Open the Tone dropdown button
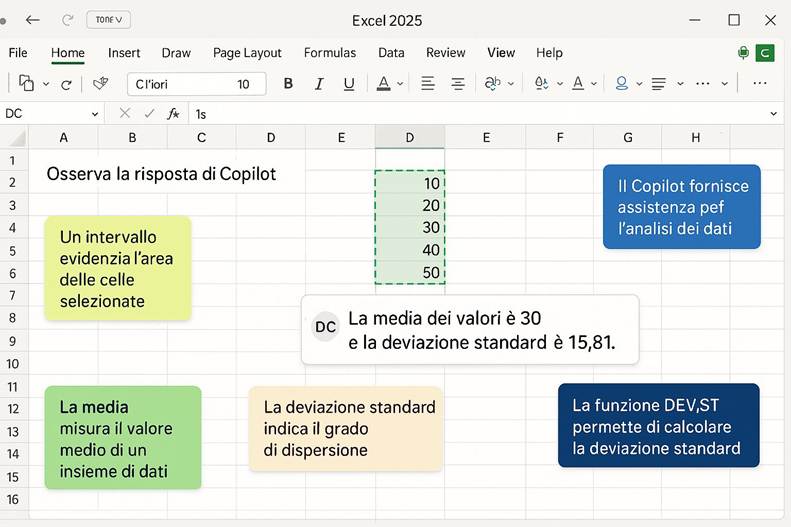Image resolution: width=791 pixels, height=527 pixels. (x=108, y=20)
